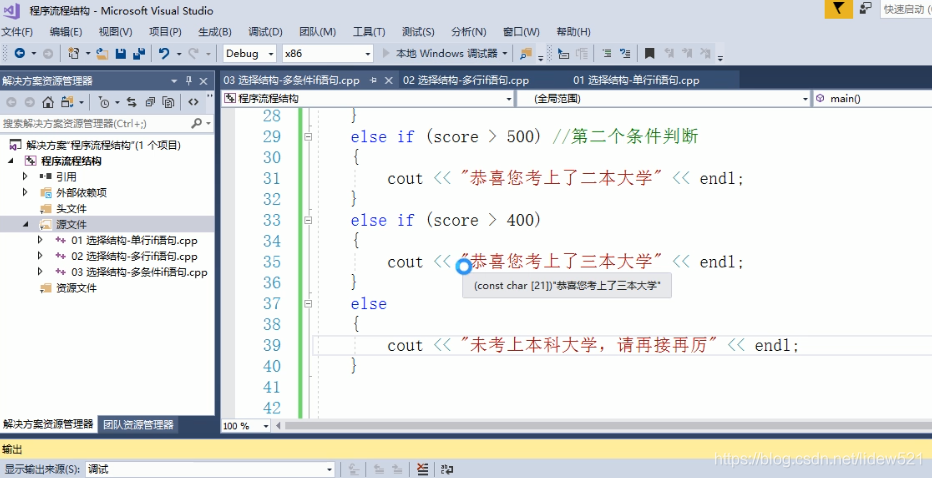932x478 pixels.
Task: Open Solution Explorer window position dropdown arrow
Action: (174, 81)
